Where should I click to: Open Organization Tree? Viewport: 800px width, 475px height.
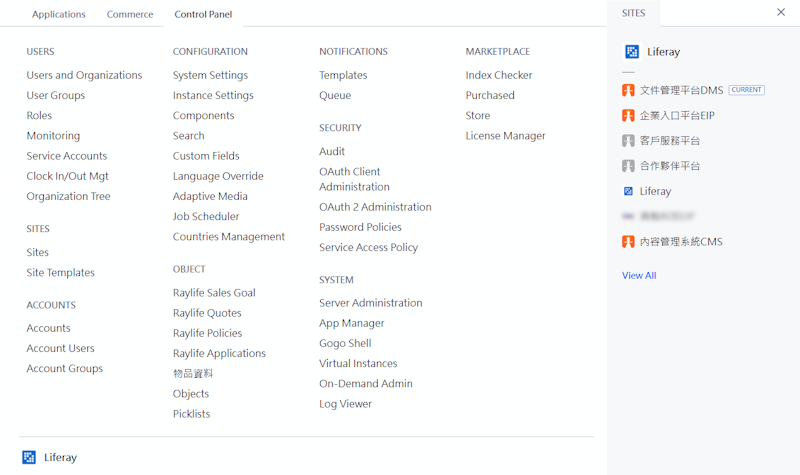click(x=68, y=196)
